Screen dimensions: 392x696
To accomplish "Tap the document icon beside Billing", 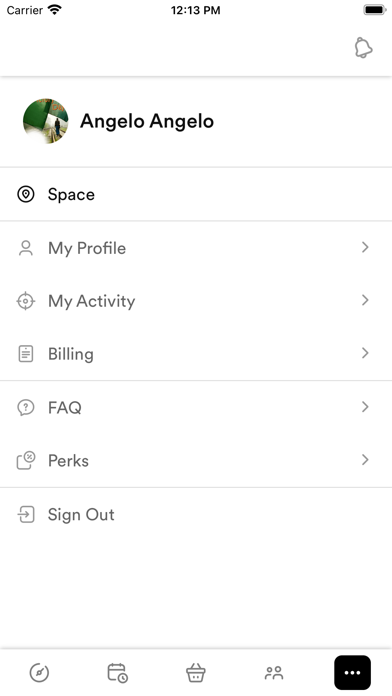I will pyautogui.click(x=26, y=354).
